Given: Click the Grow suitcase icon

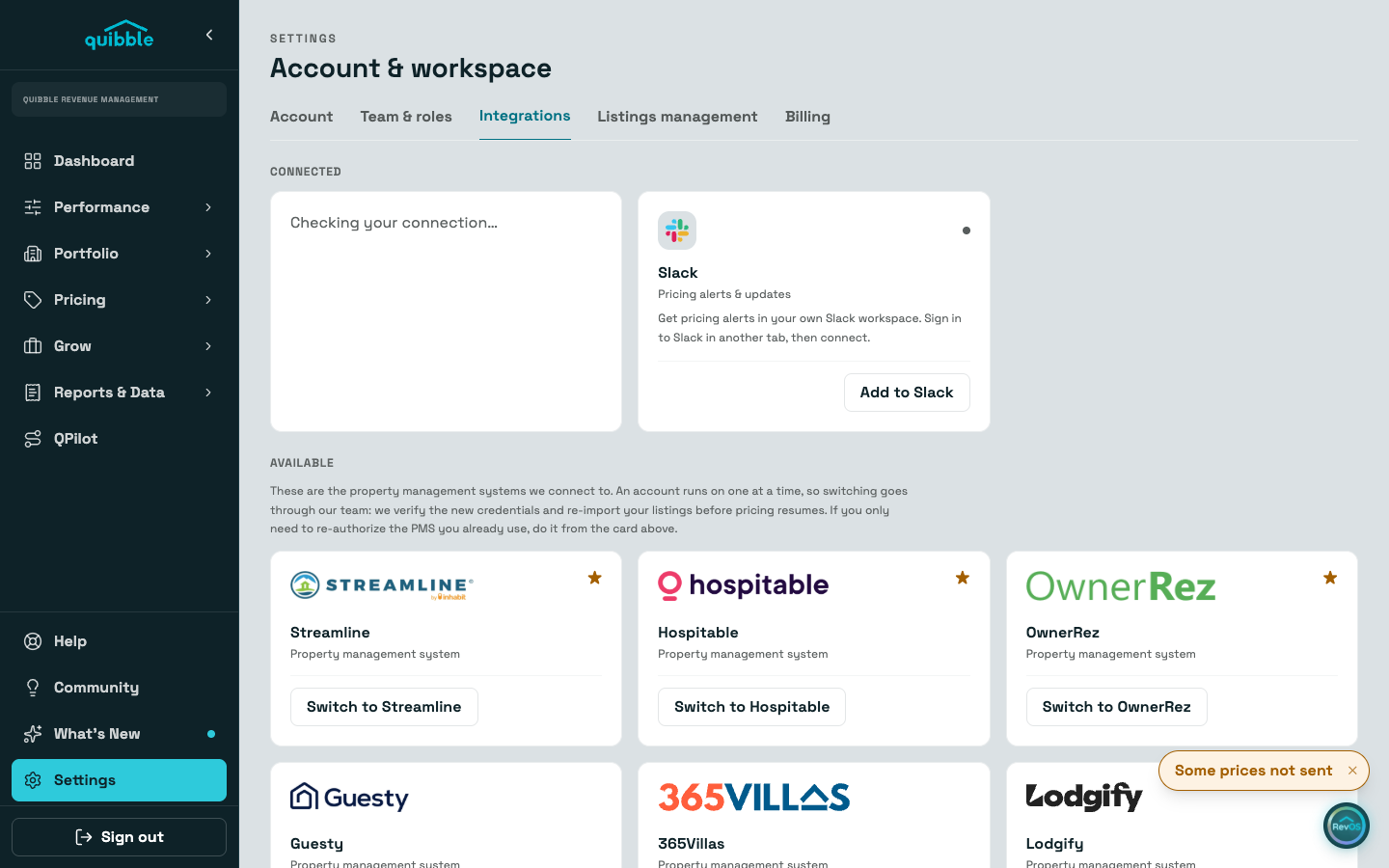Looking at the screenshot, I should [33, 346].
